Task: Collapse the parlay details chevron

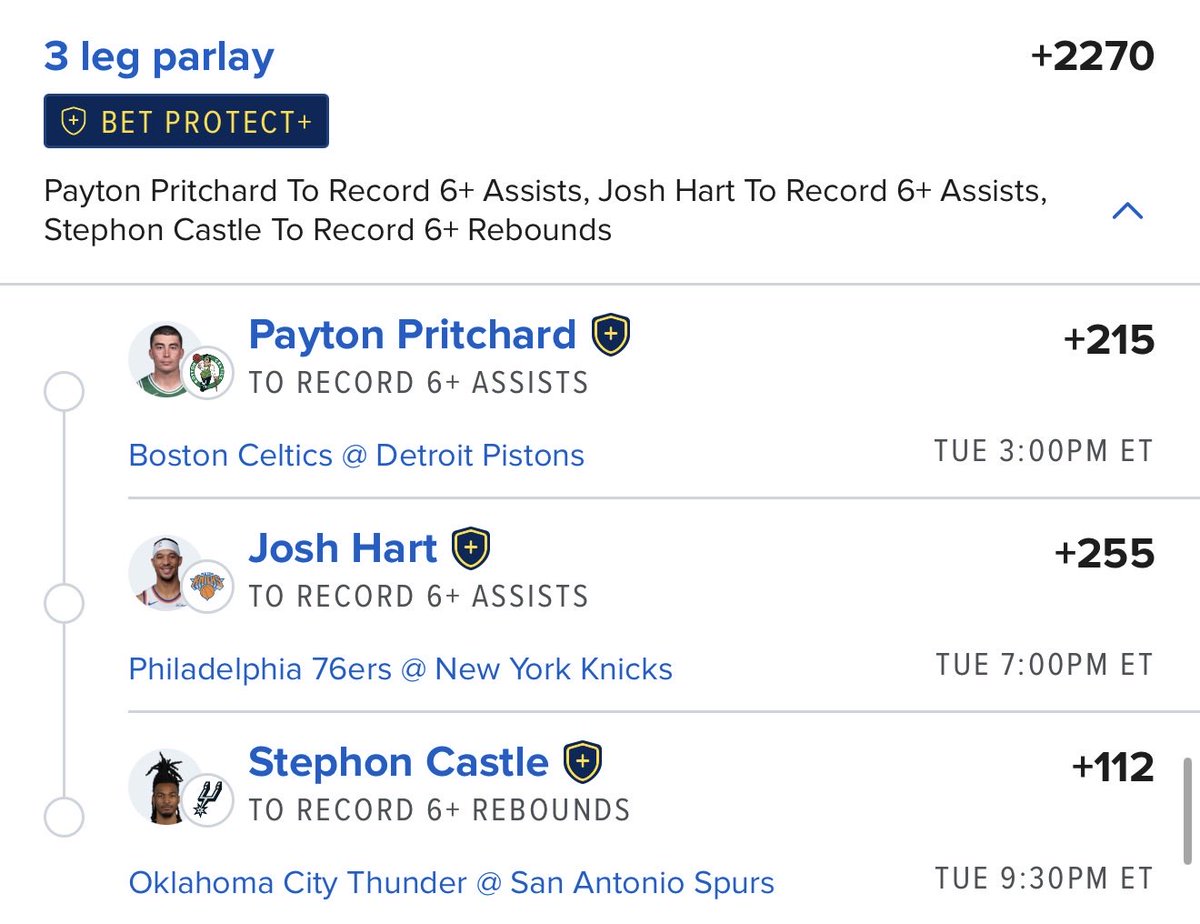Action: tap(1128, 210)
